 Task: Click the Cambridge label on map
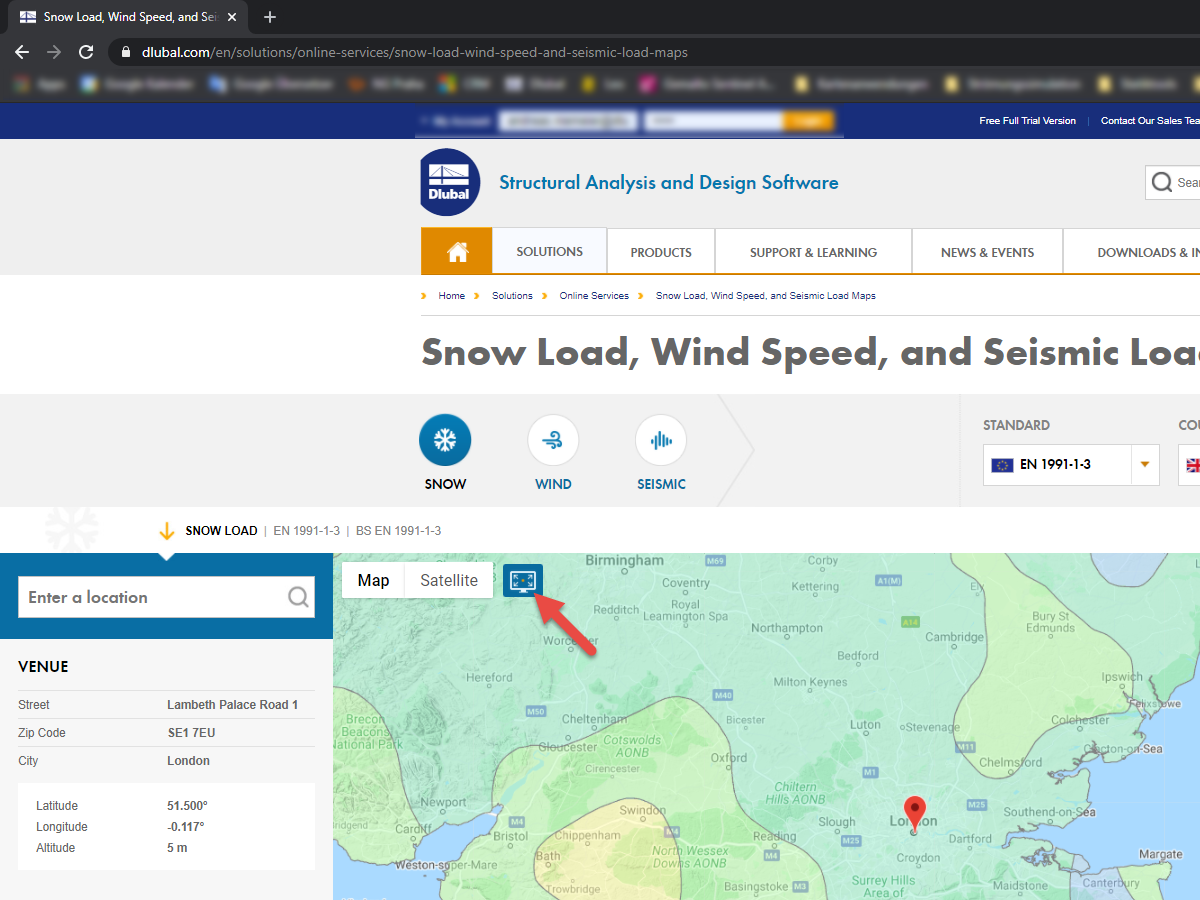[955, 637]
